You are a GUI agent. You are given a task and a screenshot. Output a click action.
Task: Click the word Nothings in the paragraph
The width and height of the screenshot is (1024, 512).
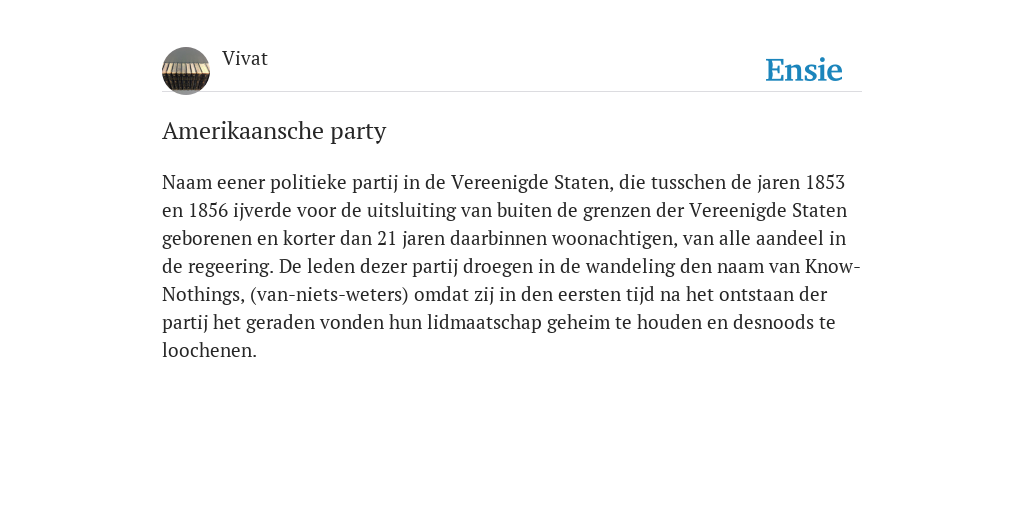click(x=201, y=295)
